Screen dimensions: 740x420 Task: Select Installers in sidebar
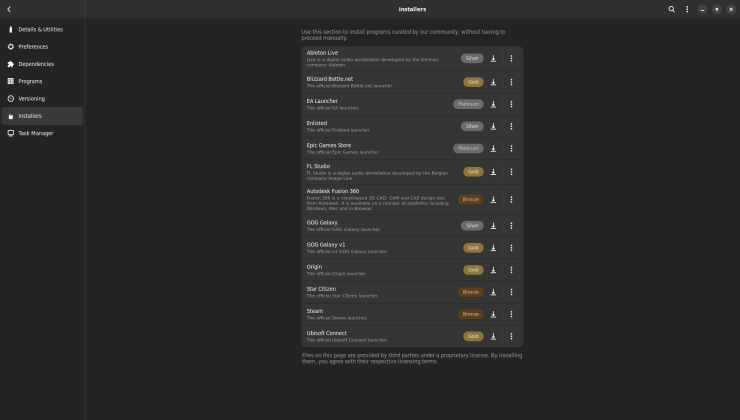(42, 116)
